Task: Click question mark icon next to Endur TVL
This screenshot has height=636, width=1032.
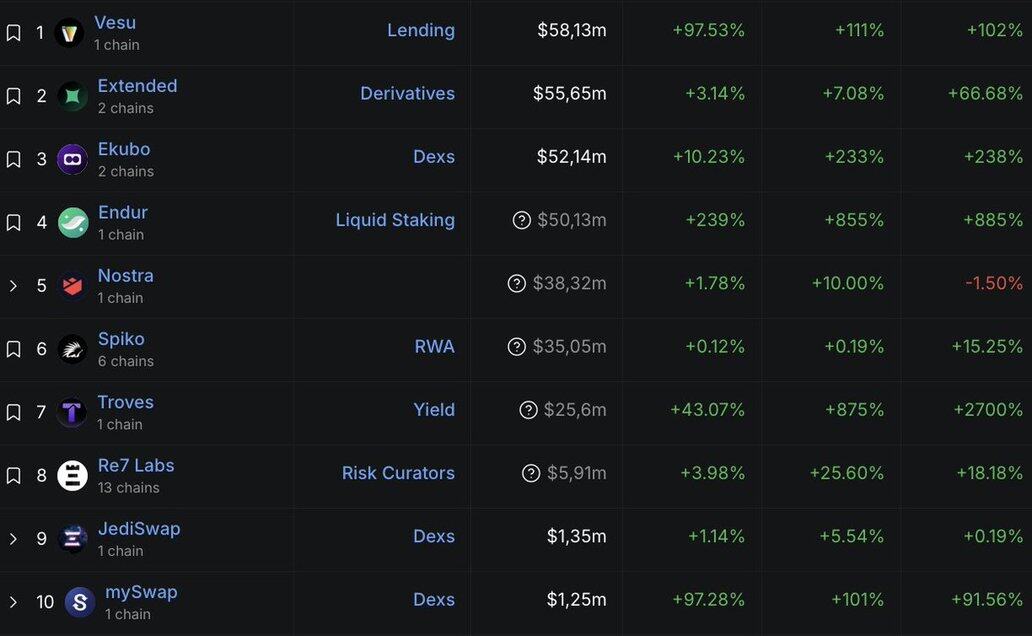Action: (x=521, y=220)
